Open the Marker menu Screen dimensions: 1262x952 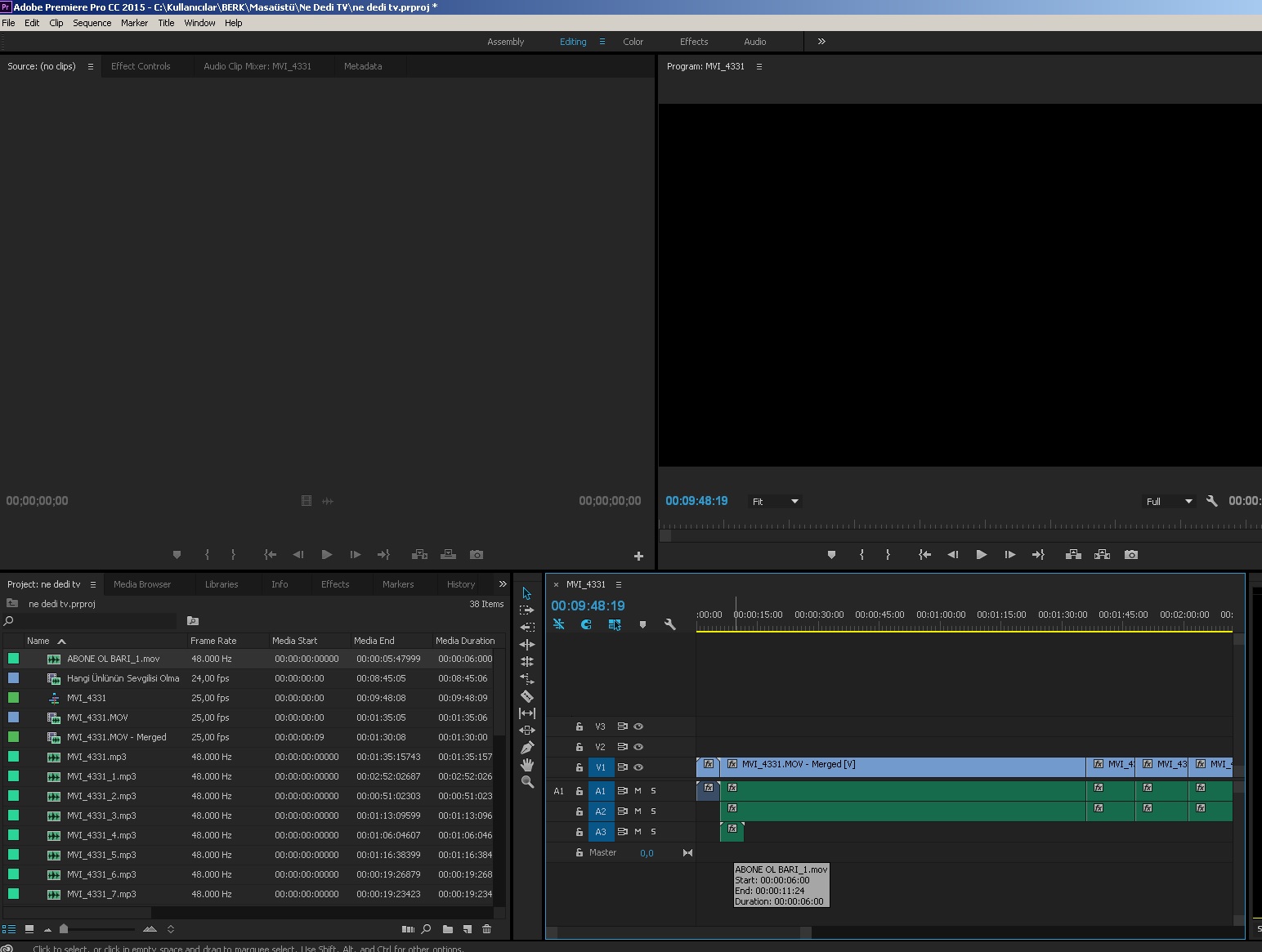pos(135,23)
